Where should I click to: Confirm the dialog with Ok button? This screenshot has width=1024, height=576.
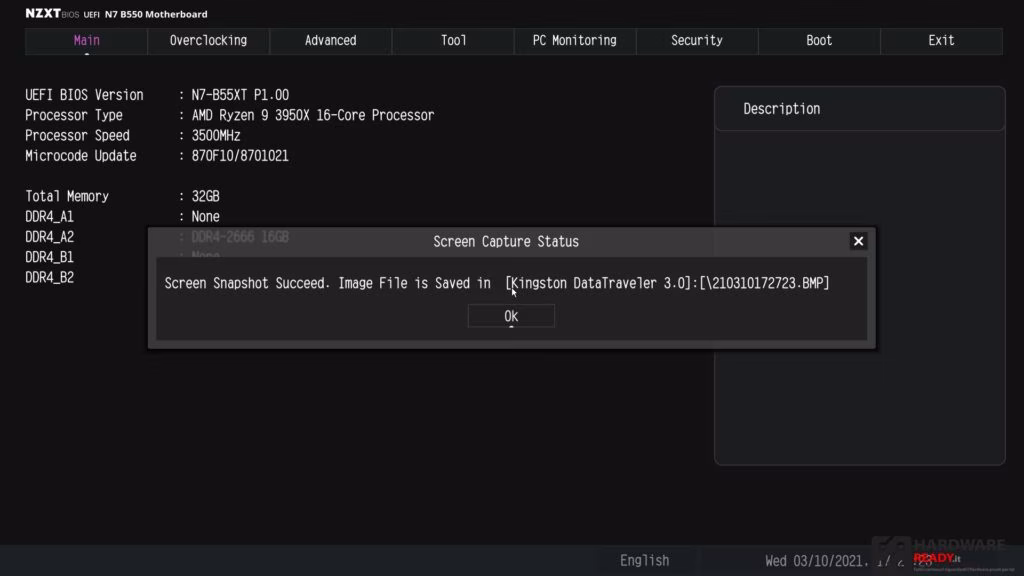(511, 316)
